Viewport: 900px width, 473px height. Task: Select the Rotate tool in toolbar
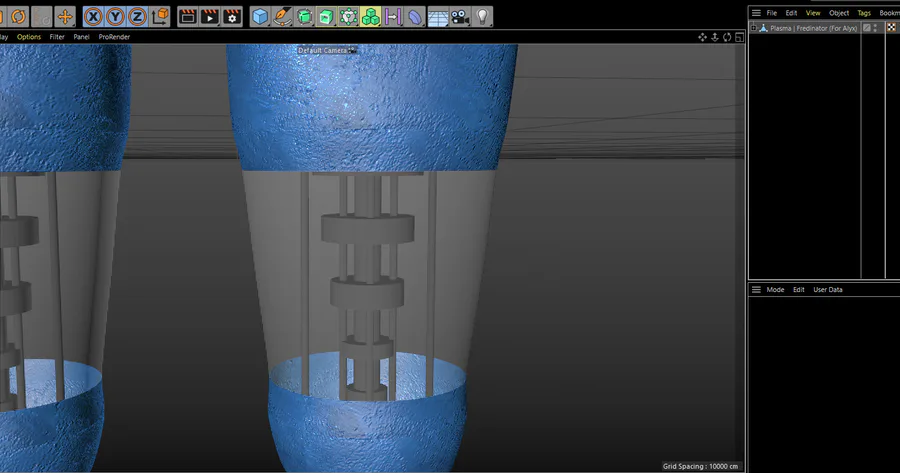[18, 17]
